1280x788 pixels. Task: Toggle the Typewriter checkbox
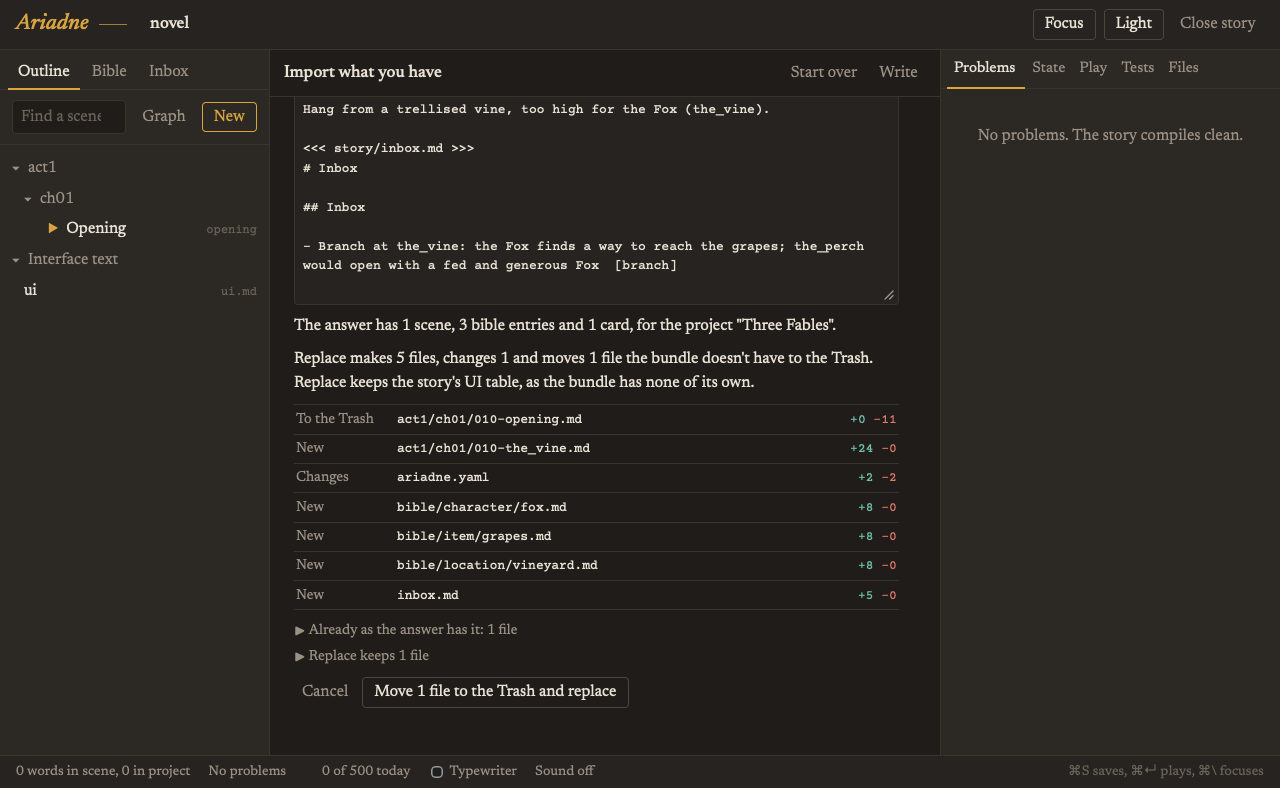tap(437, 771)
